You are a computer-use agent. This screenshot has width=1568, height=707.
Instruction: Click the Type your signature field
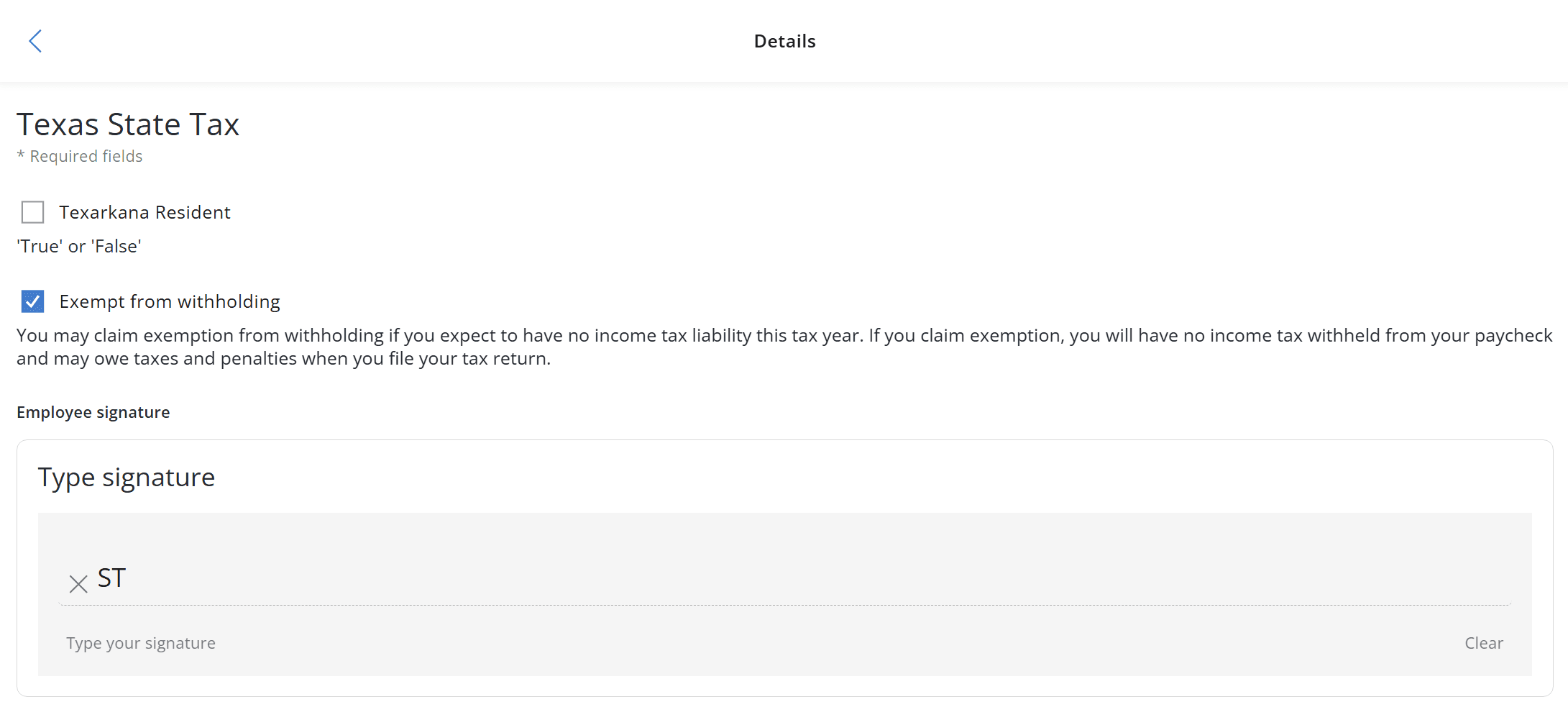click(141, 643)
